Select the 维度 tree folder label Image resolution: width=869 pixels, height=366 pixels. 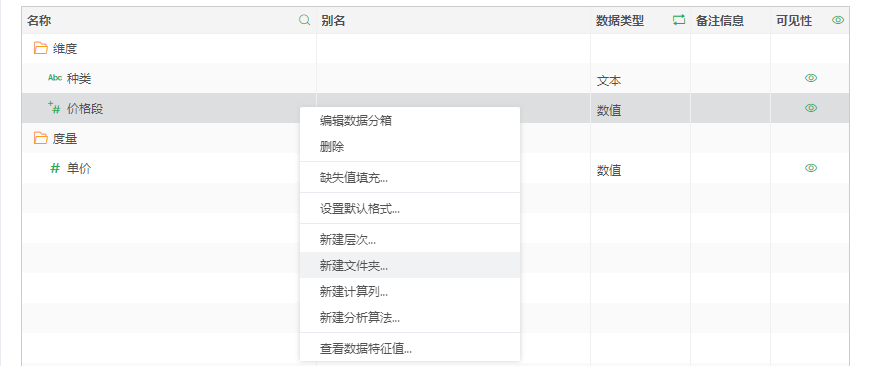pos(65,49)
